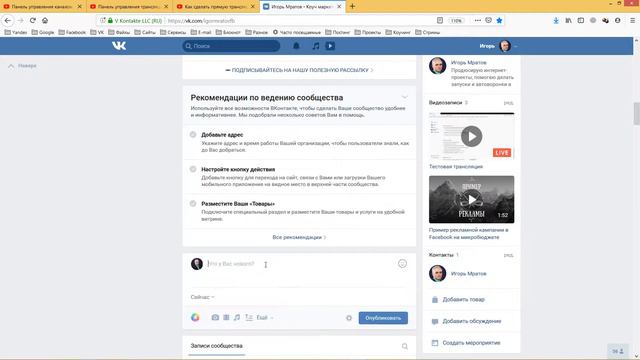Mark 'Добавьте адрес' recommendation circle
The image size is (640, 360).
pyautogui.click(x=193, y=134)
